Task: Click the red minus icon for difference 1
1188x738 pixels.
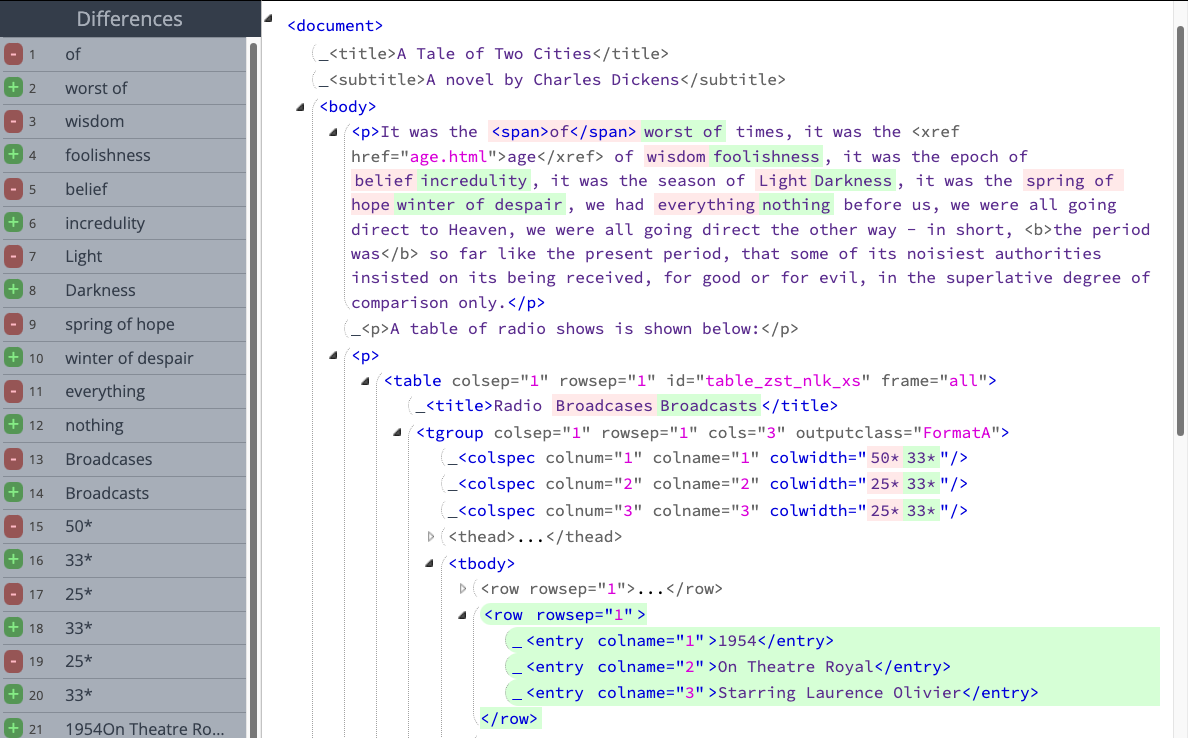Action: [x=13, y=54]
